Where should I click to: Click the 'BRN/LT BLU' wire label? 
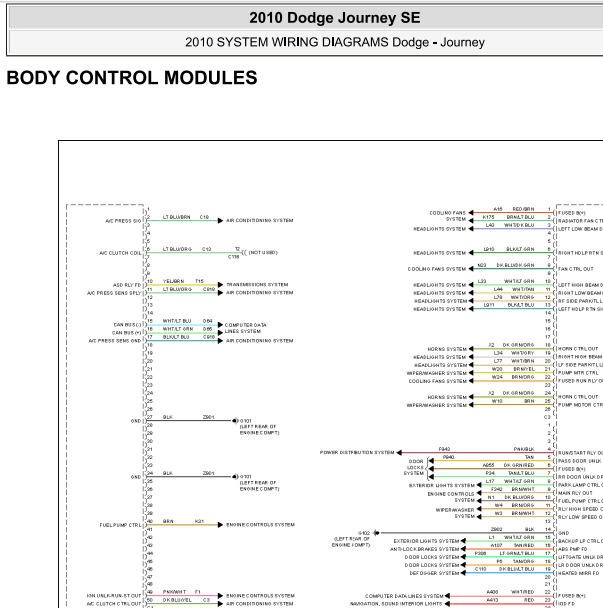point(520,217)
